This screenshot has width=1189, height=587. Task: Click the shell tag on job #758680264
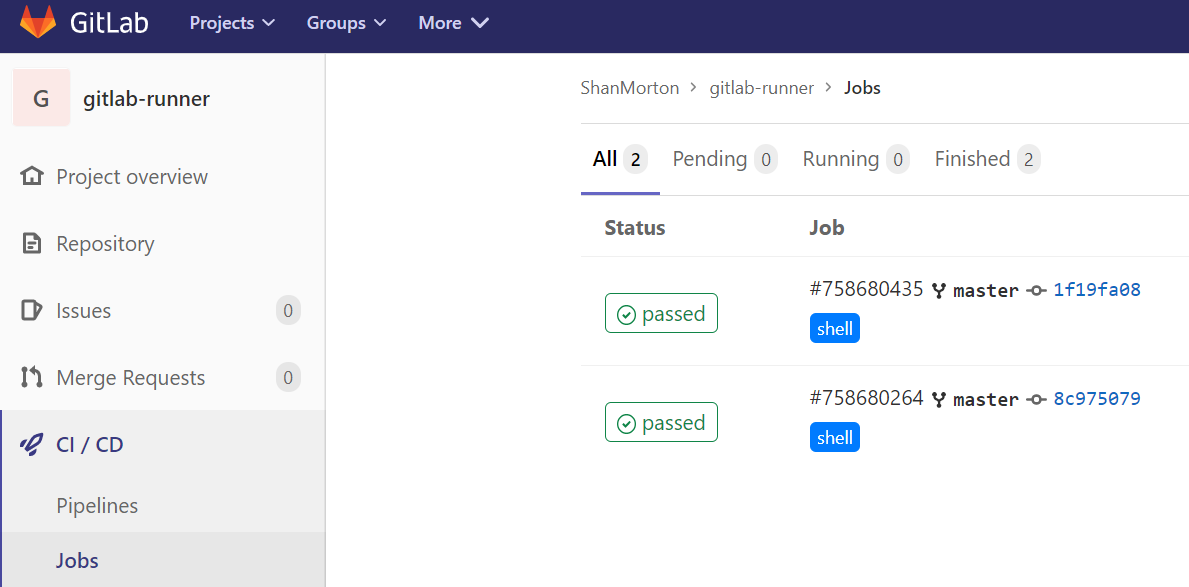(x=834, y=437)
